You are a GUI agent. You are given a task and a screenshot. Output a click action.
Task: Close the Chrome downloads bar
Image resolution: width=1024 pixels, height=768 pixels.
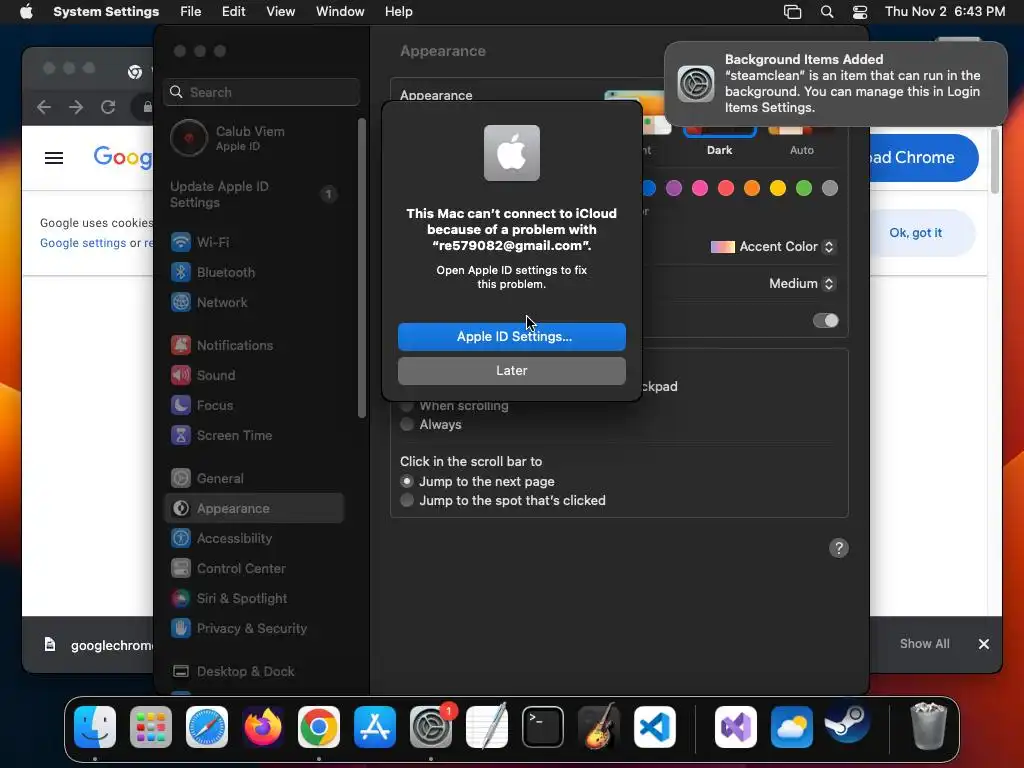click(984, 644)
